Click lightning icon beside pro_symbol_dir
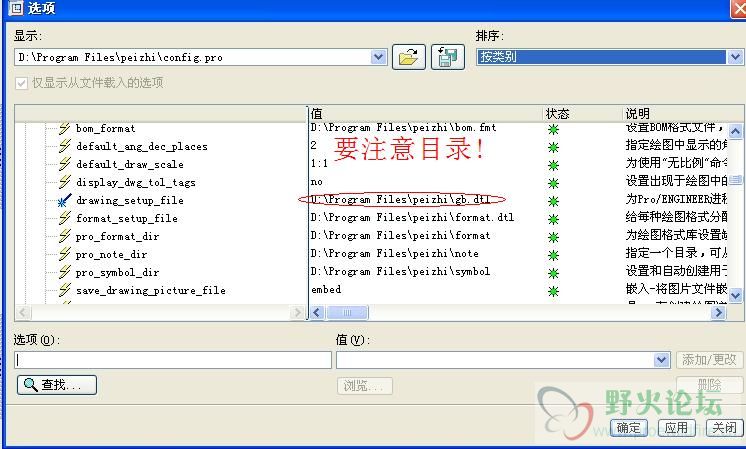The image size is (746, 449). (65, 272)
